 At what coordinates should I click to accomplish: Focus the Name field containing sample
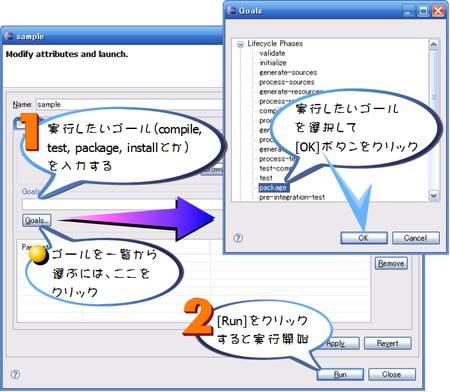pyautogui.click(x=130, y=104)
